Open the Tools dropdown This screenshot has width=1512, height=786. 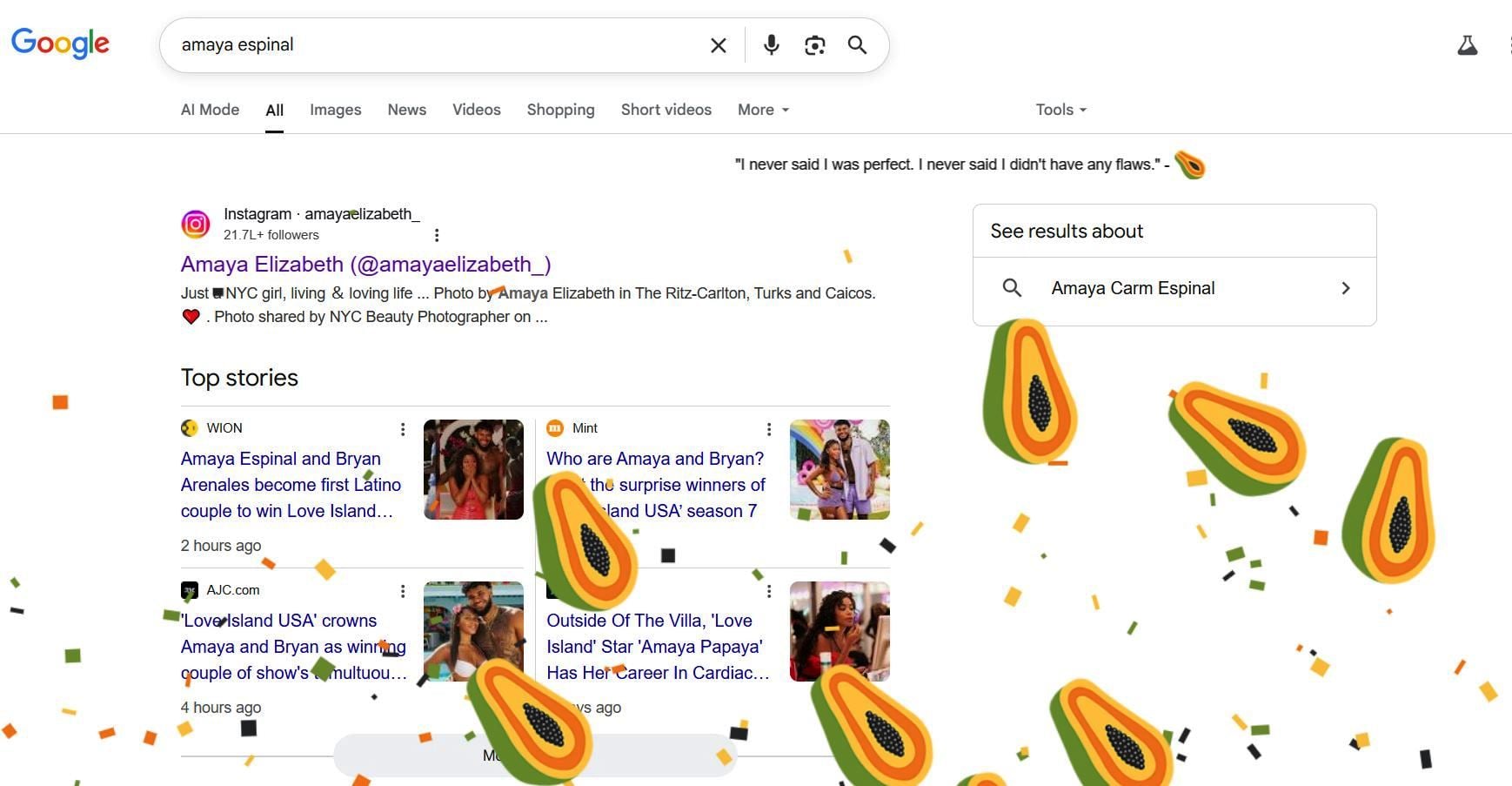(x=1060, y=110)
